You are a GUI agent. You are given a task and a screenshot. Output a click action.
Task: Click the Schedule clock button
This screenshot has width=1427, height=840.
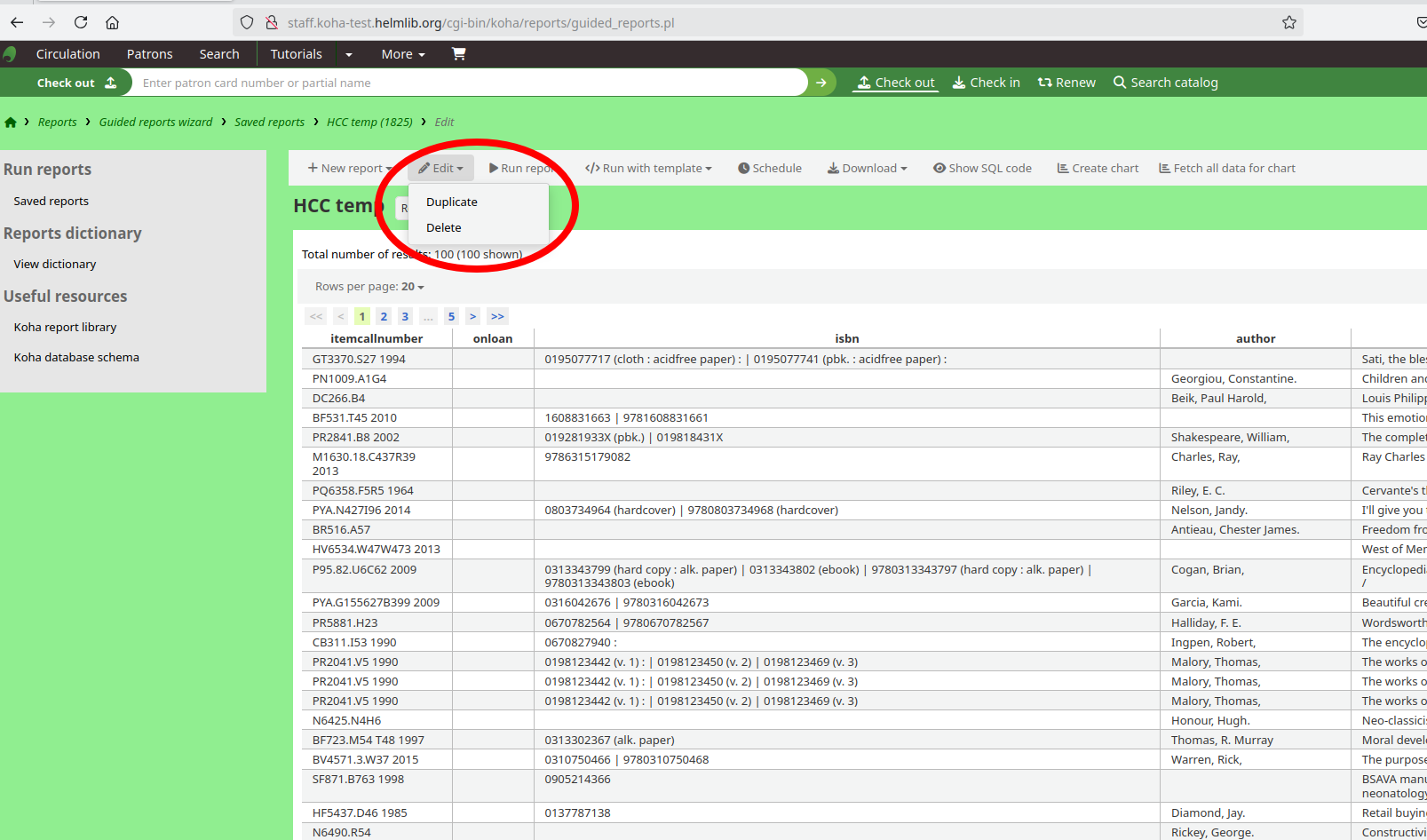769,168
